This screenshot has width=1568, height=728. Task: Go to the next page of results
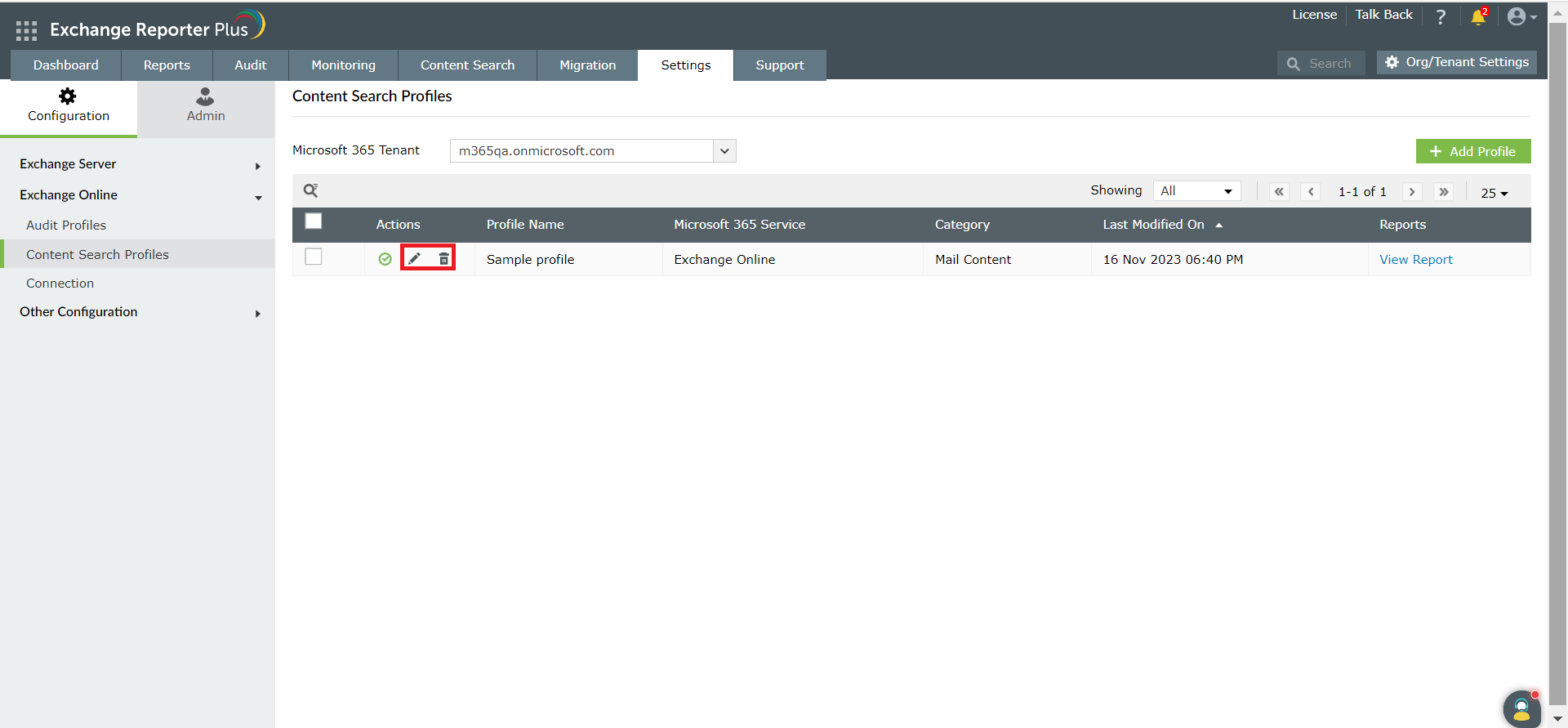pyautogui.click(x=1412, y=191)
